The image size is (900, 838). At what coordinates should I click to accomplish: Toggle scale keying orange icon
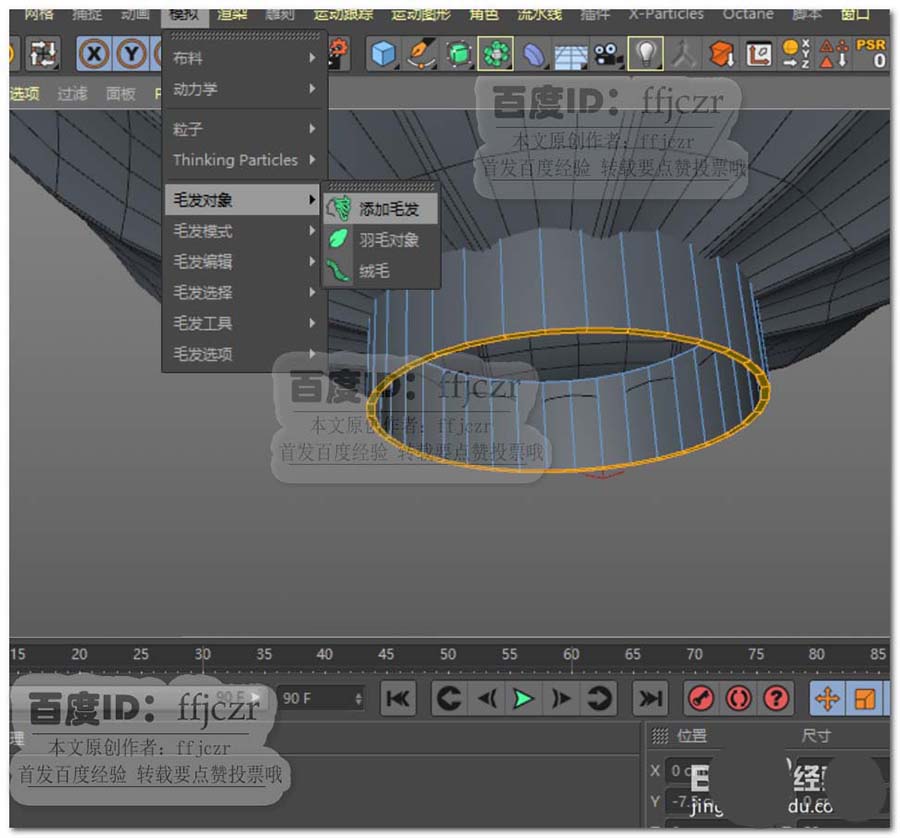865,699
